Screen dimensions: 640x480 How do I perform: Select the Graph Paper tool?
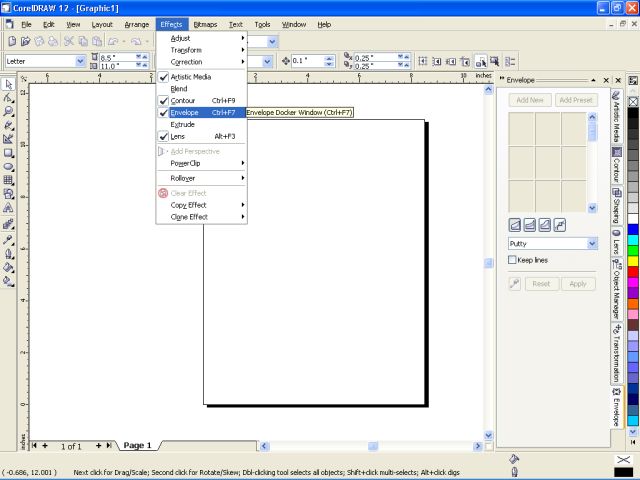8,180
